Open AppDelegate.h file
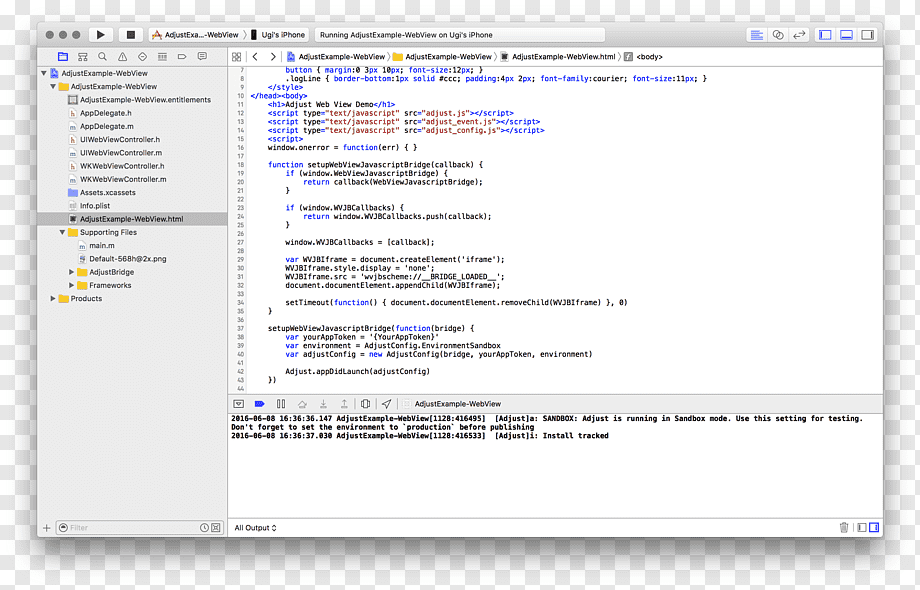Screen dimensions: 920x590 [x=106, y=113]
